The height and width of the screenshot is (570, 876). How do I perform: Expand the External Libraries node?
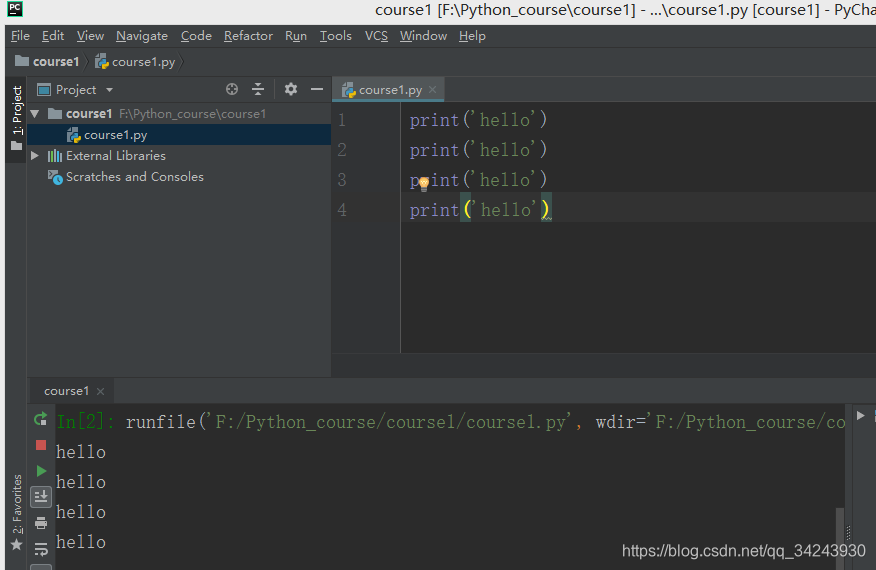coord(35,155)
